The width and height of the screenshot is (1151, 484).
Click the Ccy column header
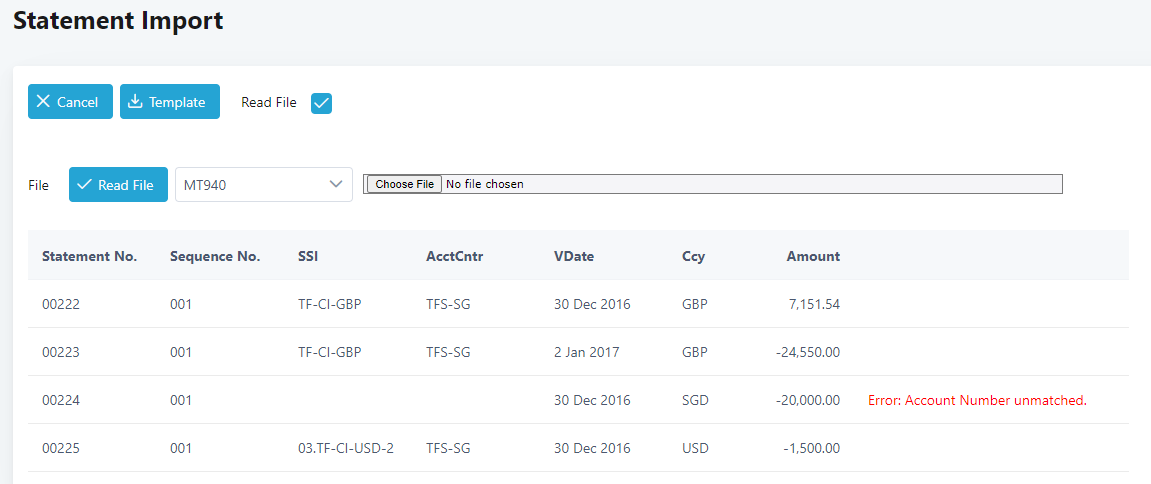point(692,256)
